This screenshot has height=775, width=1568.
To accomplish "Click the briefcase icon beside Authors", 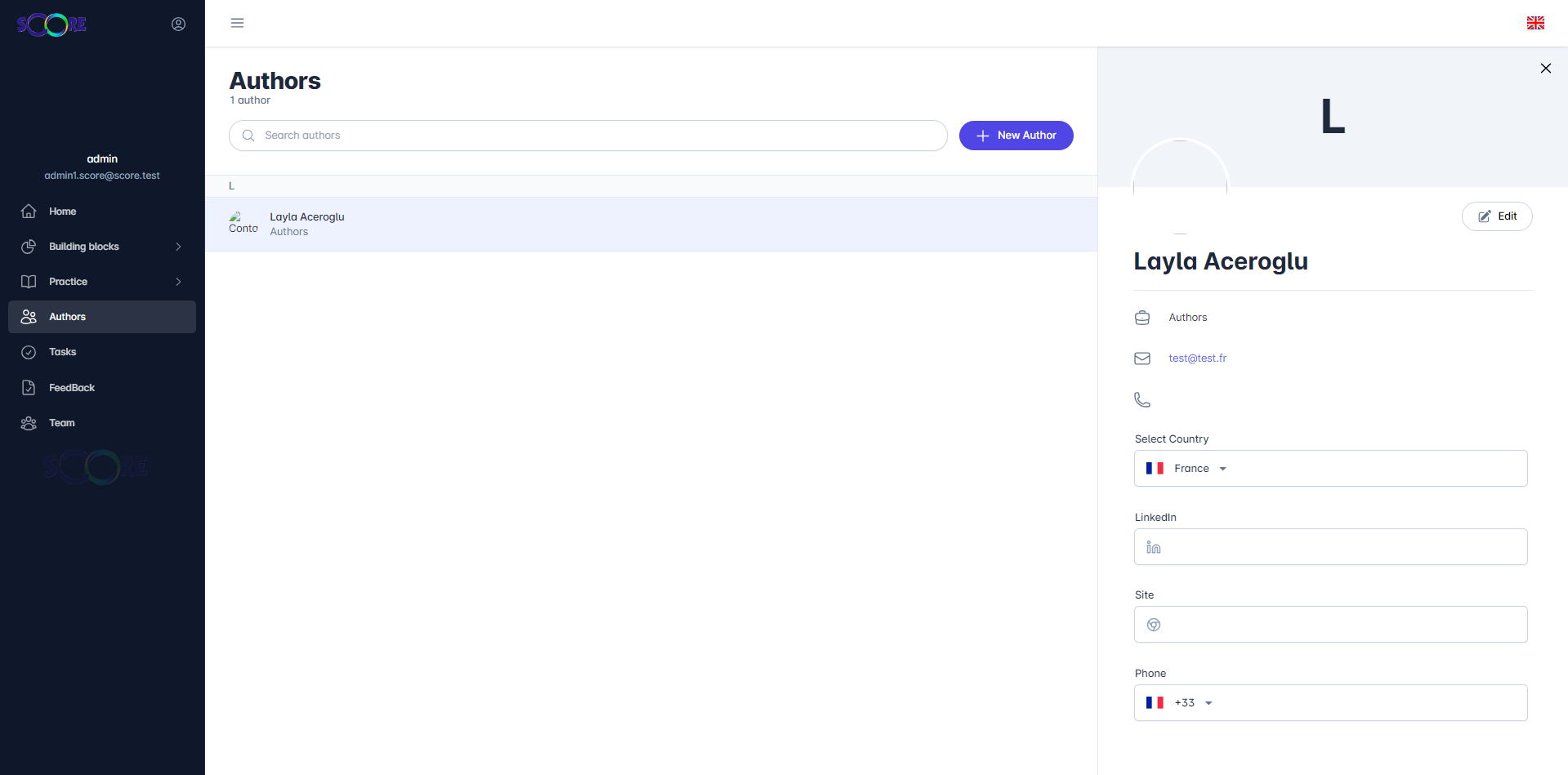I will coord(1142,318).
